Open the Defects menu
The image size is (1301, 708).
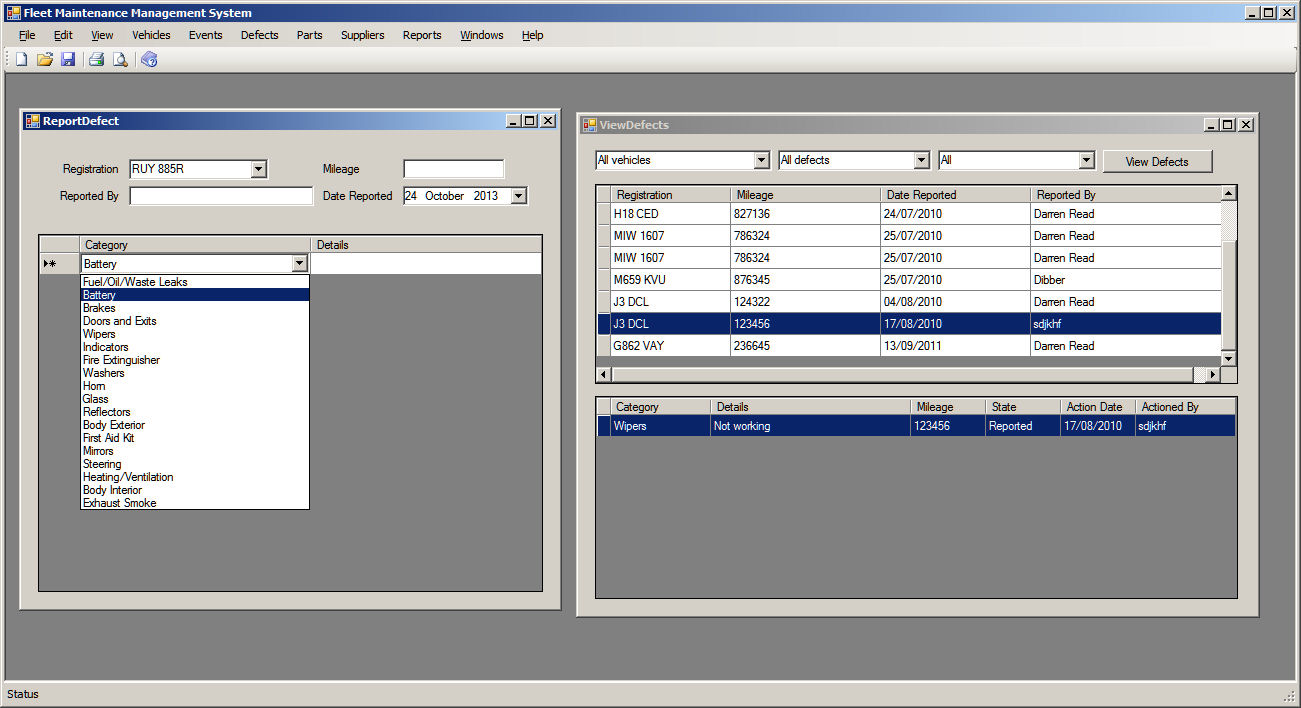[x=259, y=35]
